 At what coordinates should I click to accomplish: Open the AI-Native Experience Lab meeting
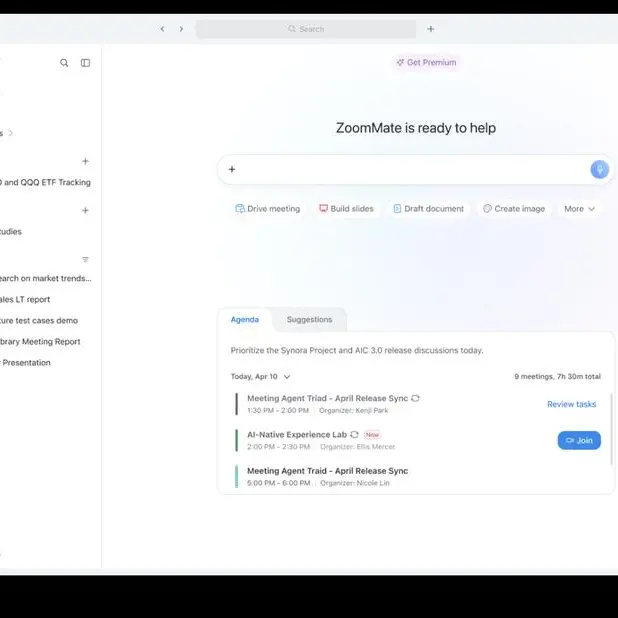click(297, 434)
